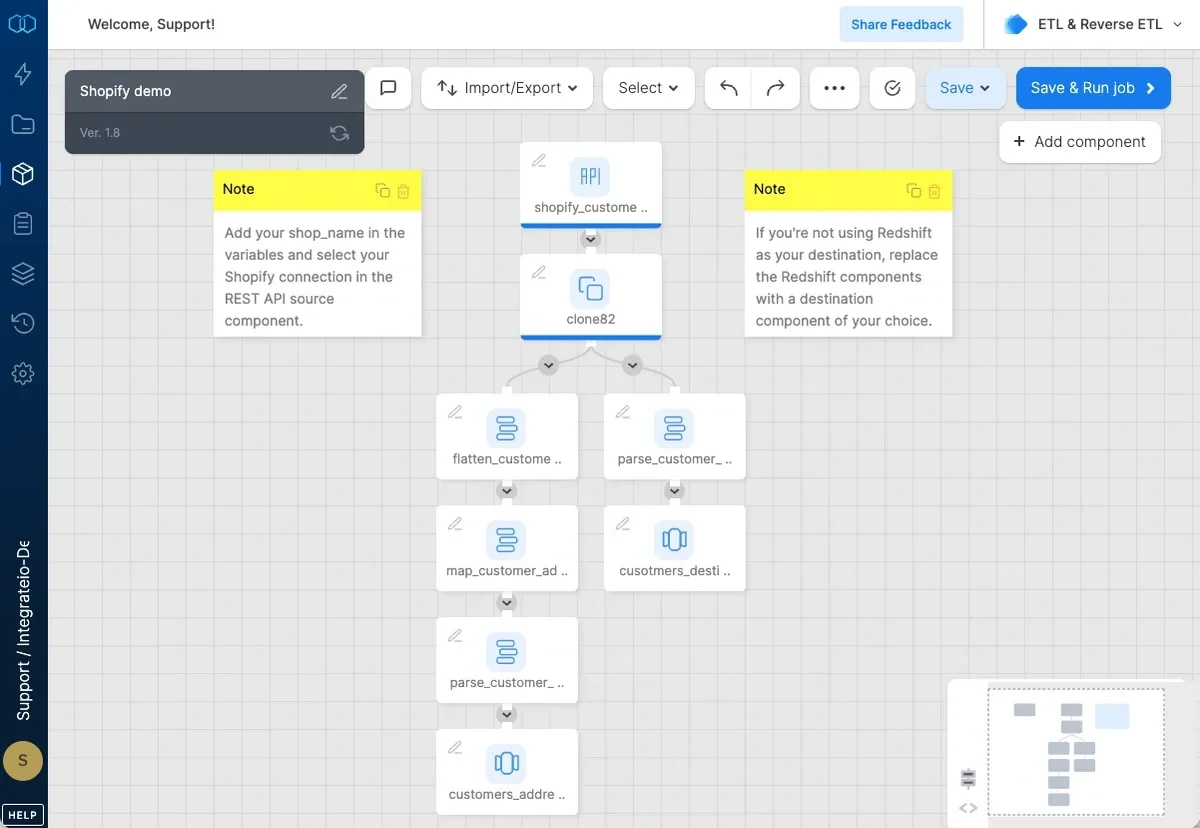Screen dimensions: 1200x828
Task: Toggle the code view with the <> icon near minimap
Action: click(967, 807)
